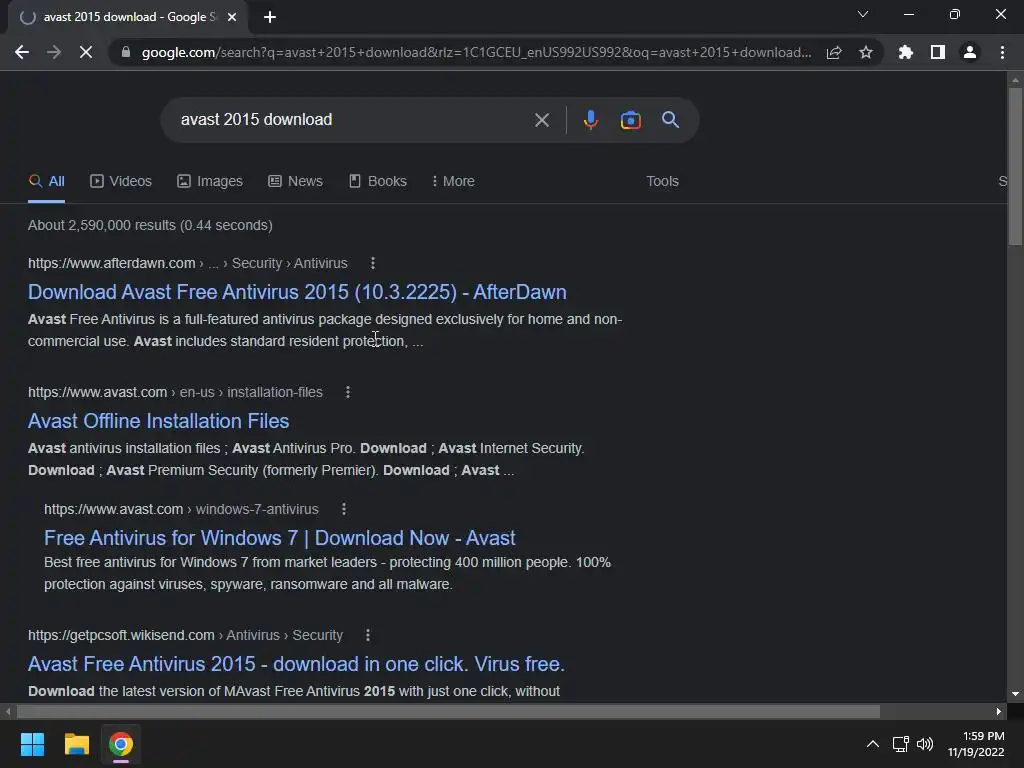Viewport: 1024px width, 768px height.
Task: Stop loading the page
Action: pyautogui.click(x=86, y=52)
